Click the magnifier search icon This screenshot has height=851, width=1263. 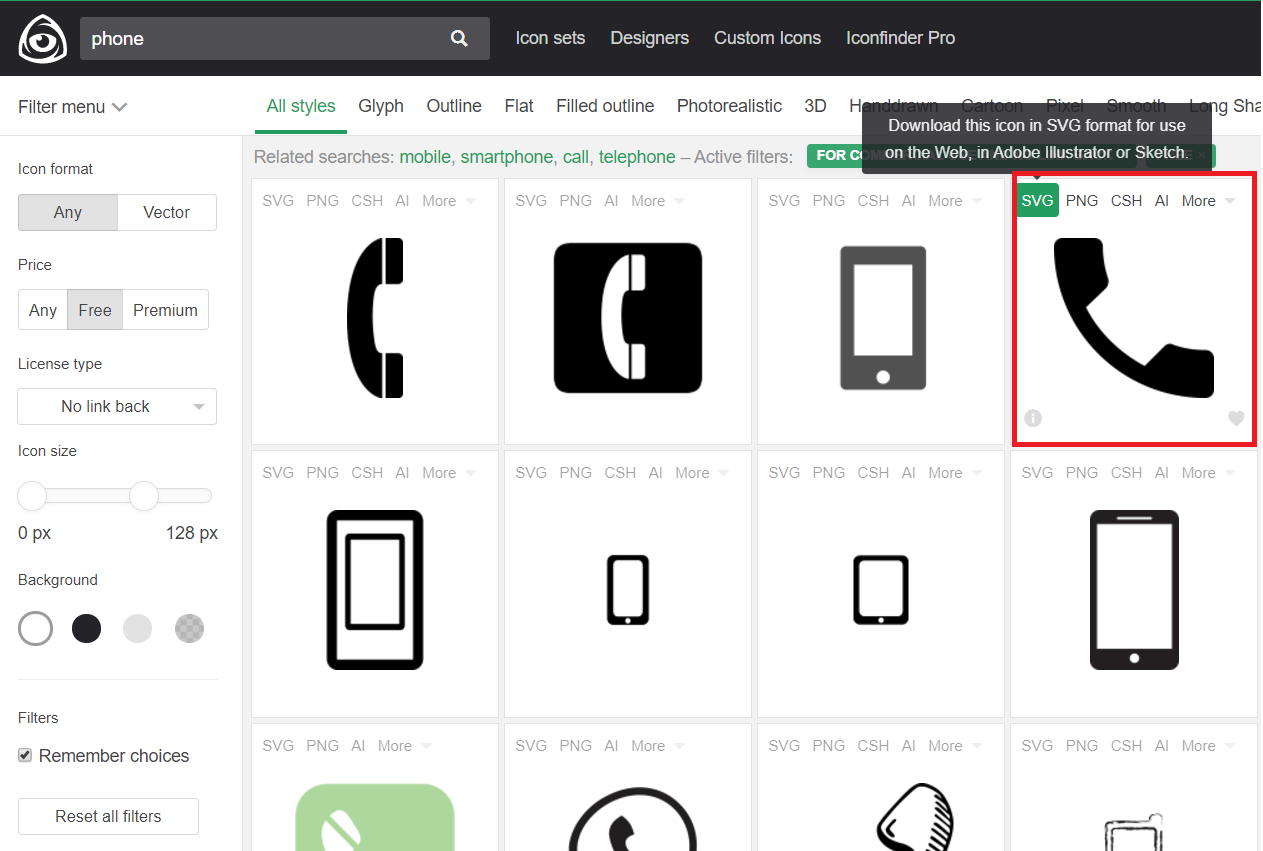[x=459, y=38]
